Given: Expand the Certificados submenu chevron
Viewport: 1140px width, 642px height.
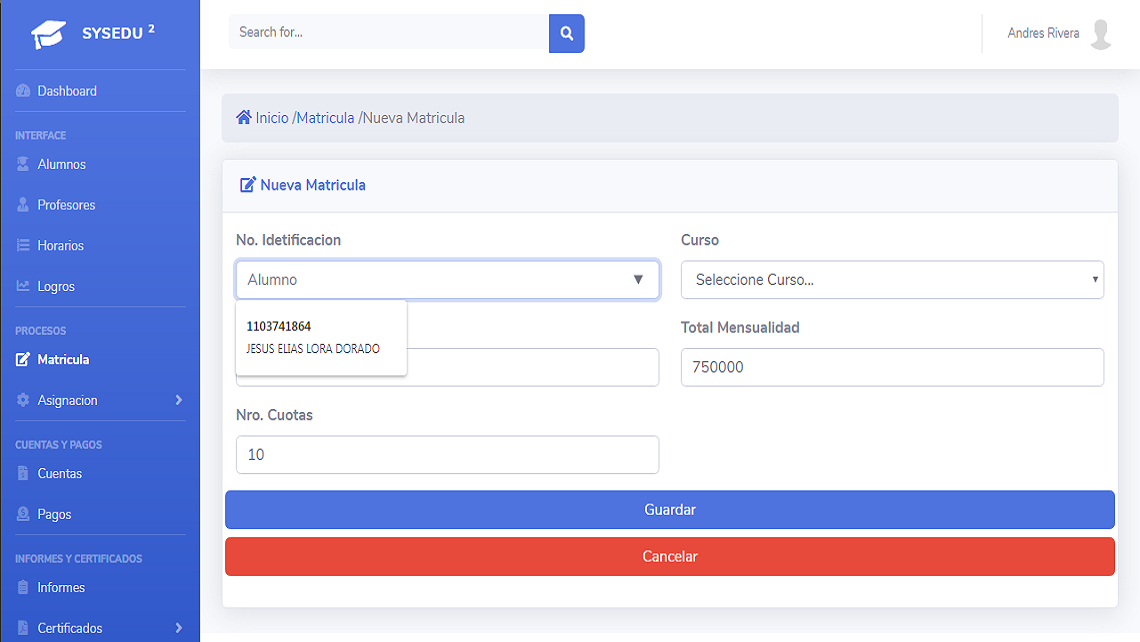Looking at the screenshot, I should click(x=179, y=628).
